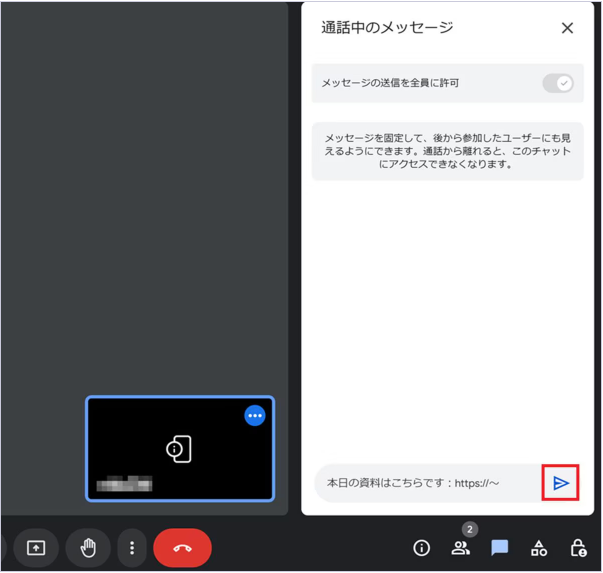Click the pinned message info notice

point(447,151)
